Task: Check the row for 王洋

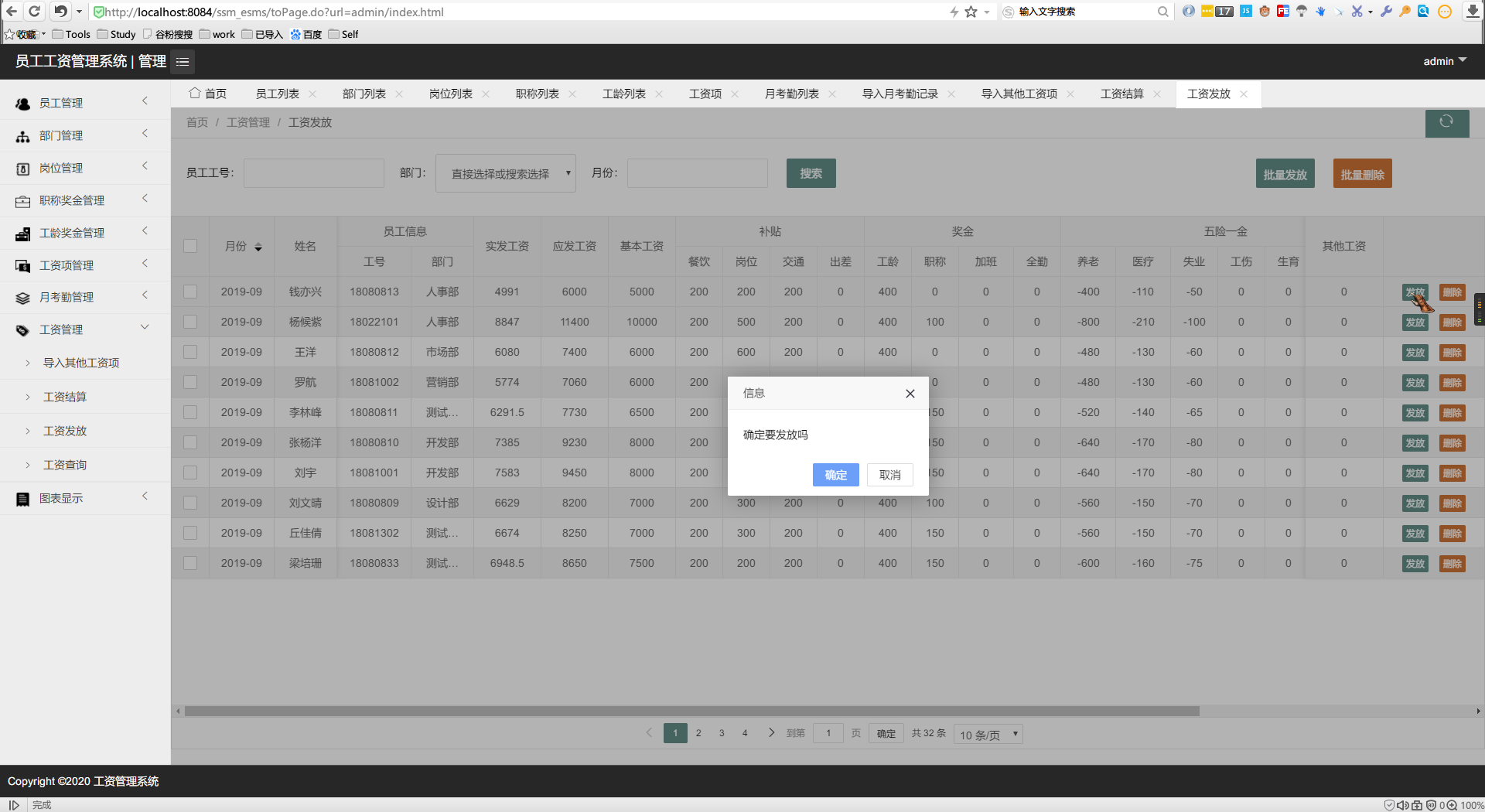Action: (190, 353)
